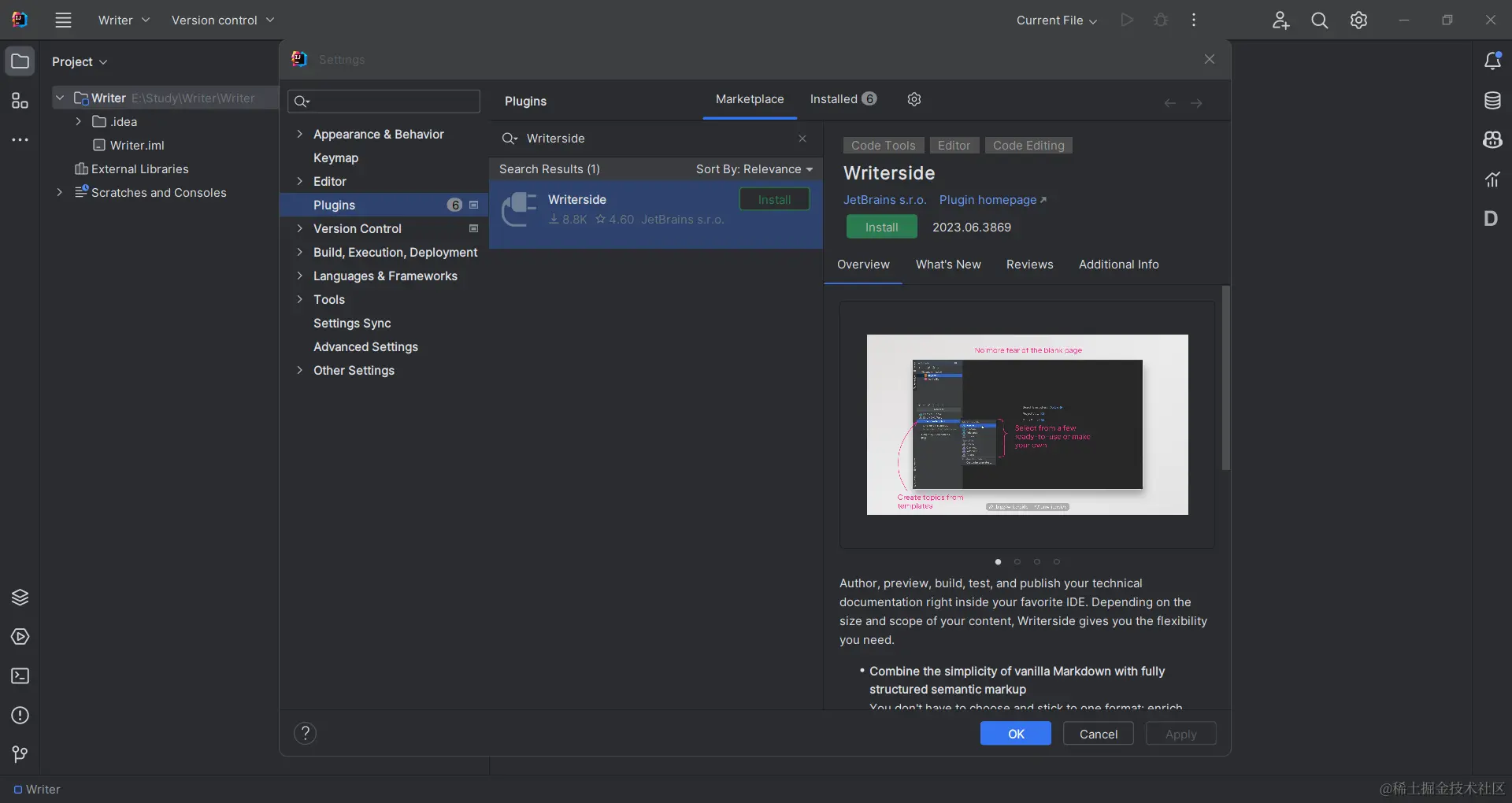Open the Structure tool window icon
This screenshot has height=803, width=1512.
(20, 101)
